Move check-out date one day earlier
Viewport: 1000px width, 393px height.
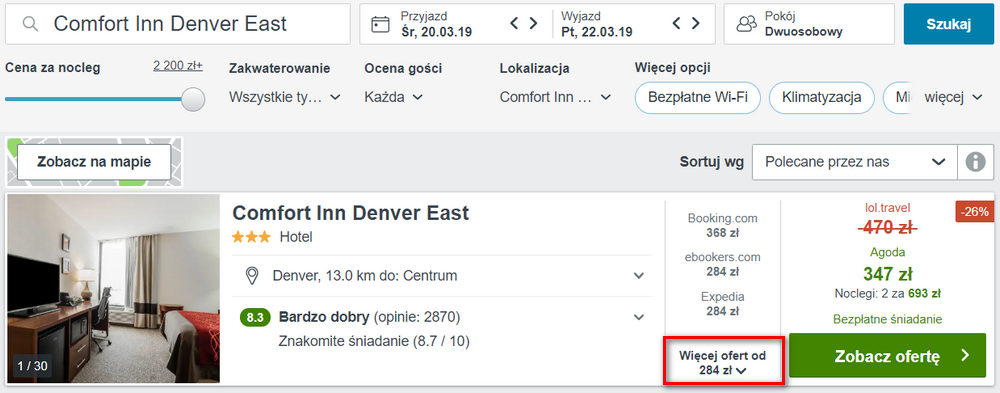click(x=677, y=24)
